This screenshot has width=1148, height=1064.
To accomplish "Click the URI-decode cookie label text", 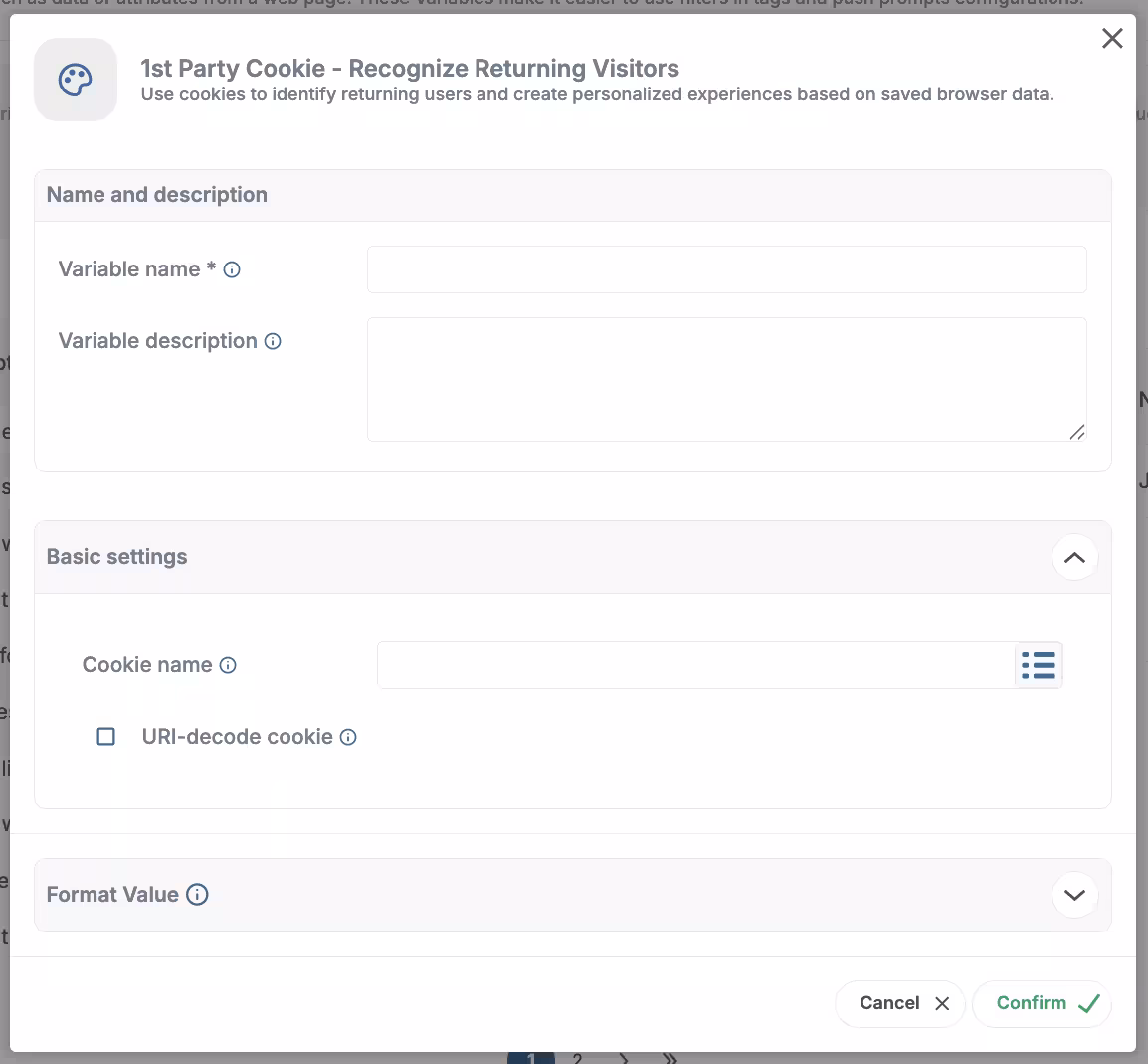I will pyautogui.click(x=237, y=737).
